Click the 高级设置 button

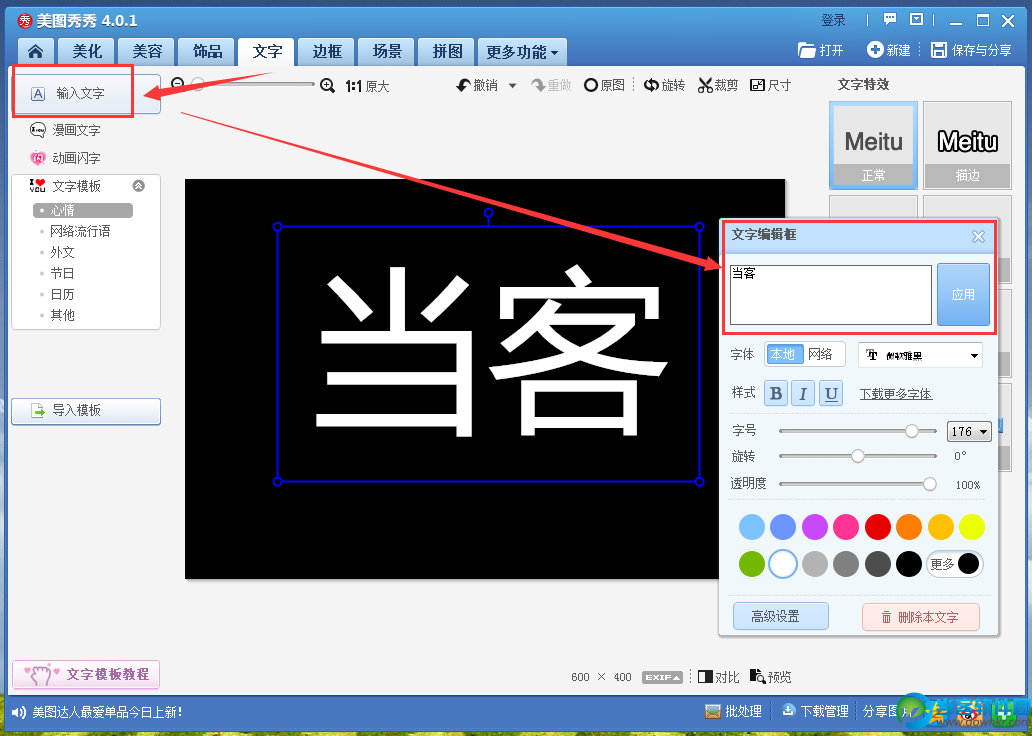coord(780,616)
